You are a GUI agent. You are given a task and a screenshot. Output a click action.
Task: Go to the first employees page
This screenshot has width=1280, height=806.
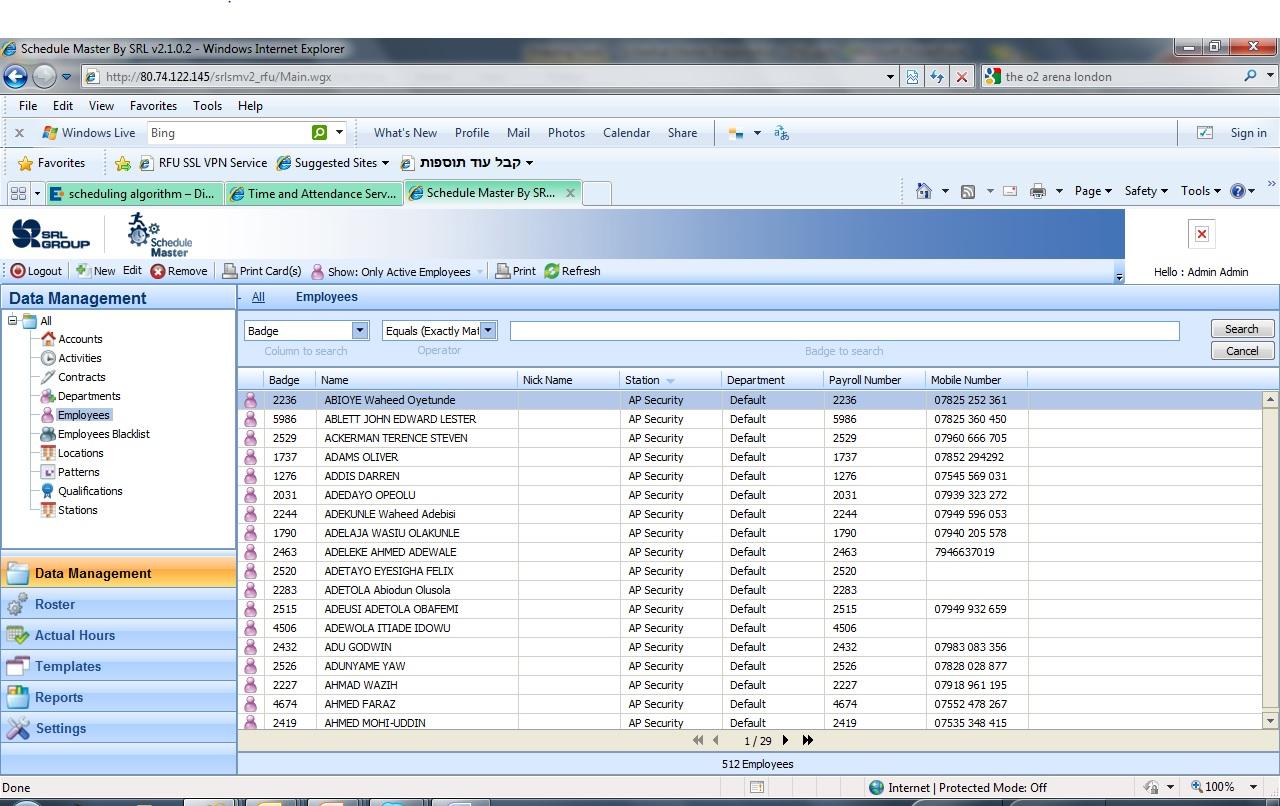697,741
